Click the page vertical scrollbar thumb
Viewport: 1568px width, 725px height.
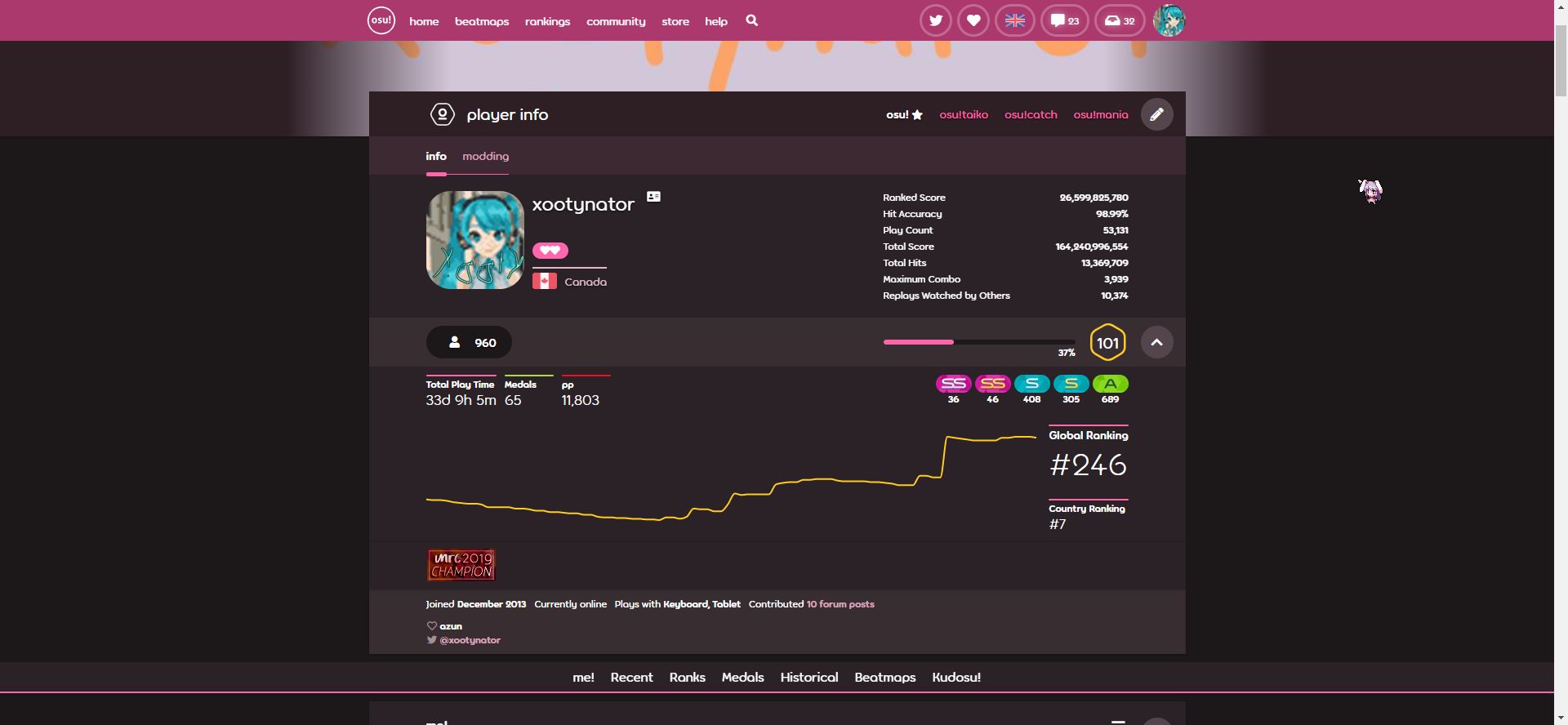pyautogui.click(x=1561, y=61)
